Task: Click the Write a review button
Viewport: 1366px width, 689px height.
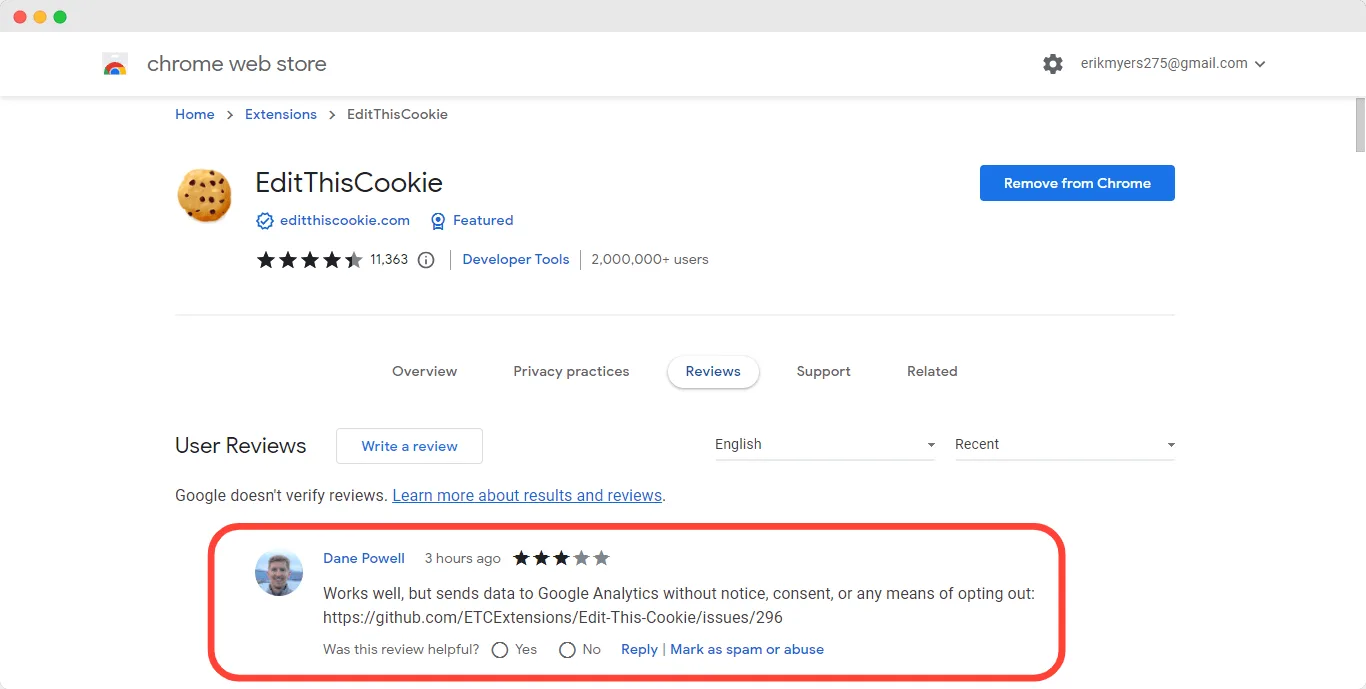Action: pos(409,446)
